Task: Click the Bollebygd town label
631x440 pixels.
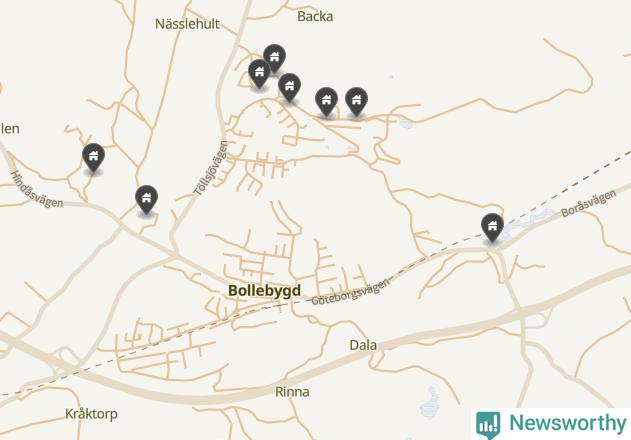Action: tap(264, 290)
